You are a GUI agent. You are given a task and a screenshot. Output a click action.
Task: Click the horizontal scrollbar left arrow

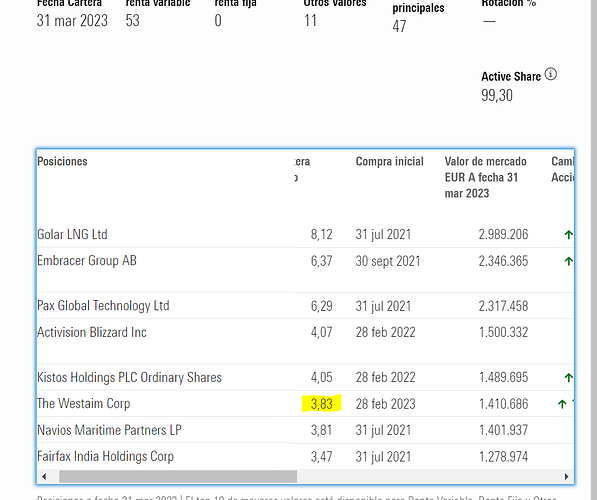(44, 476)
